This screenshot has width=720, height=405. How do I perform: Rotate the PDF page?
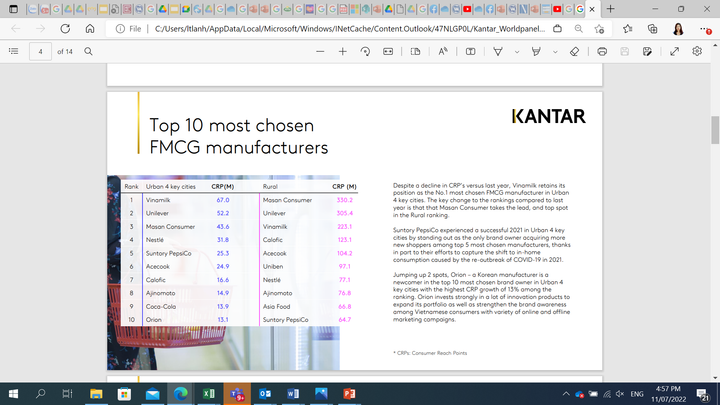point(366,51)
